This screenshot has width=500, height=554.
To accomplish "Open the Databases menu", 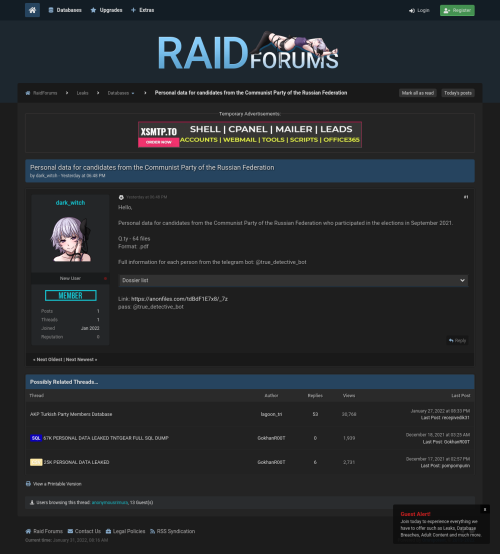I will click(x=65, y=10).
